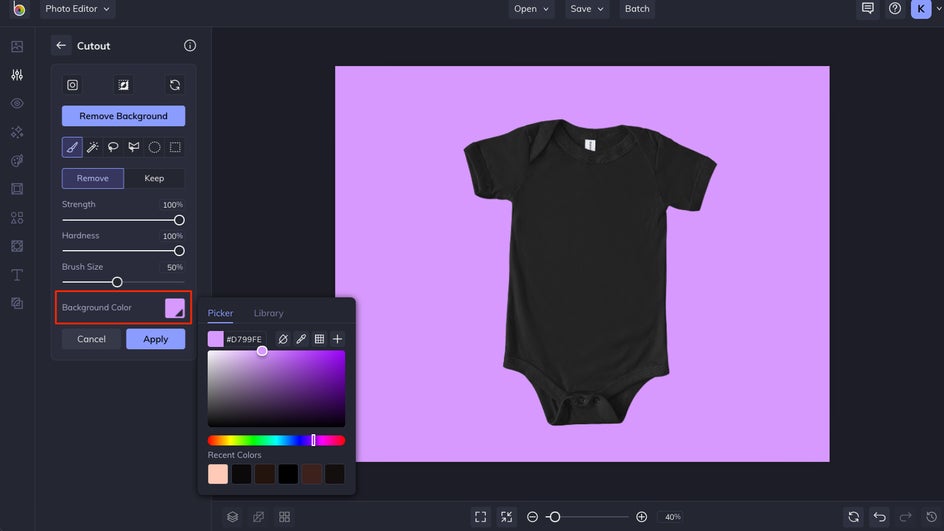Set transparent color with no-fill icon

283,339
